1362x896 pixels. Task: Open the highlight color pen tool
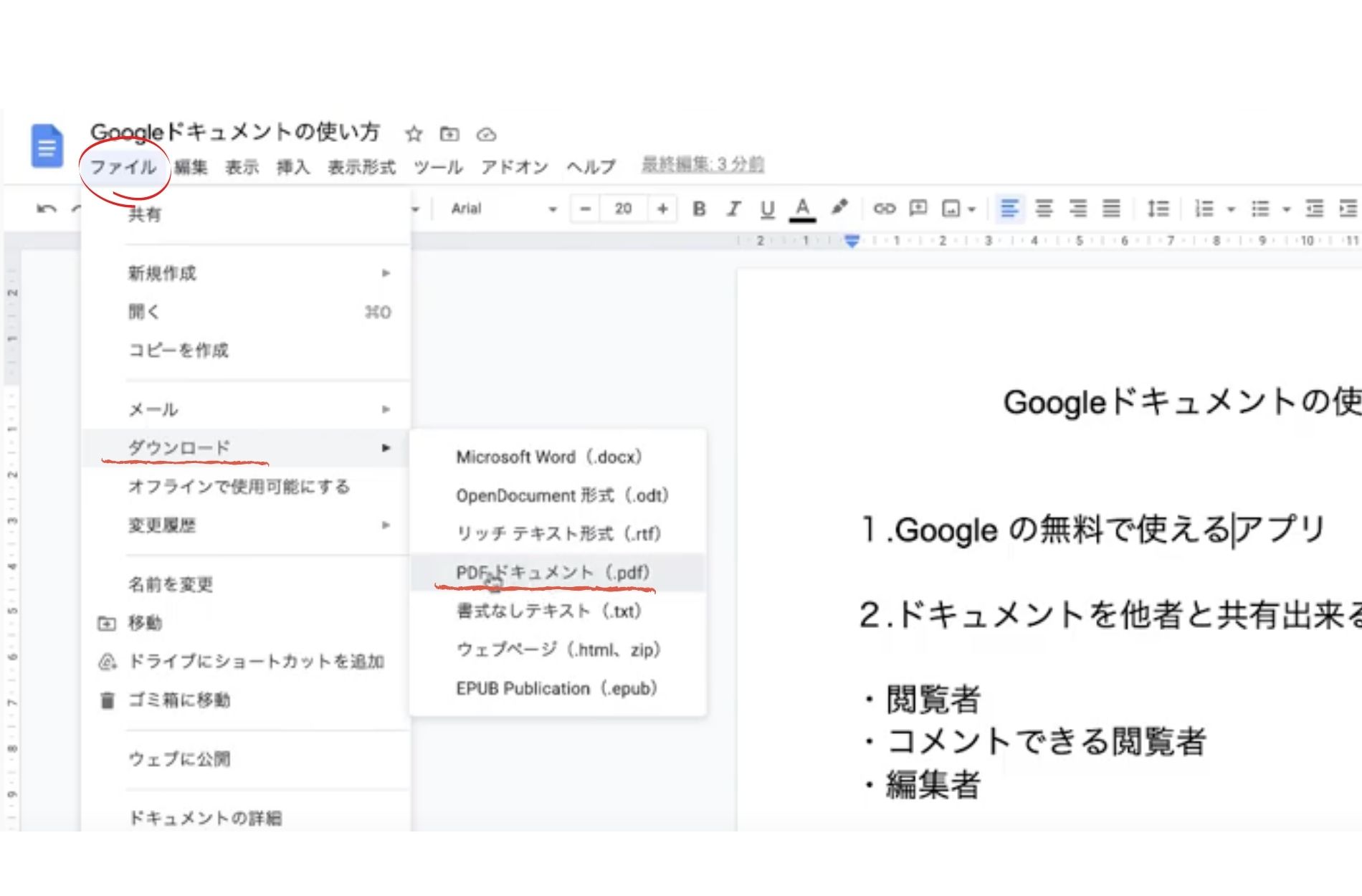pos(839,208)
